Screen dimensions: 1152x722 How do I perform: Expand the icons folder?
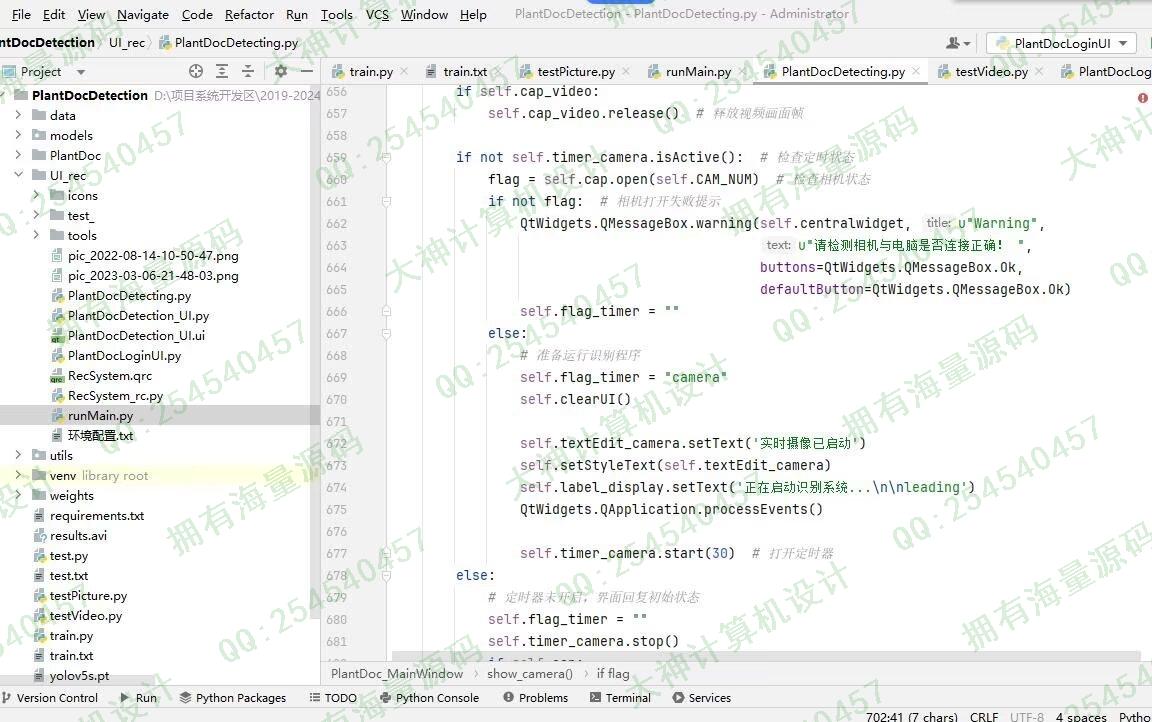36,195
